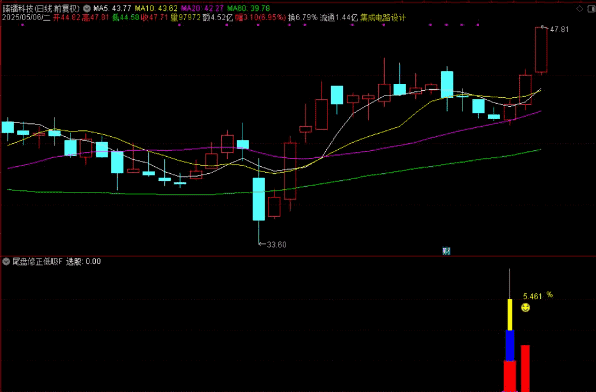The width and height of the screenshot is (596, 392).
Task: Select the green MA60 39.78 label
Action: [x=249, y=8]
